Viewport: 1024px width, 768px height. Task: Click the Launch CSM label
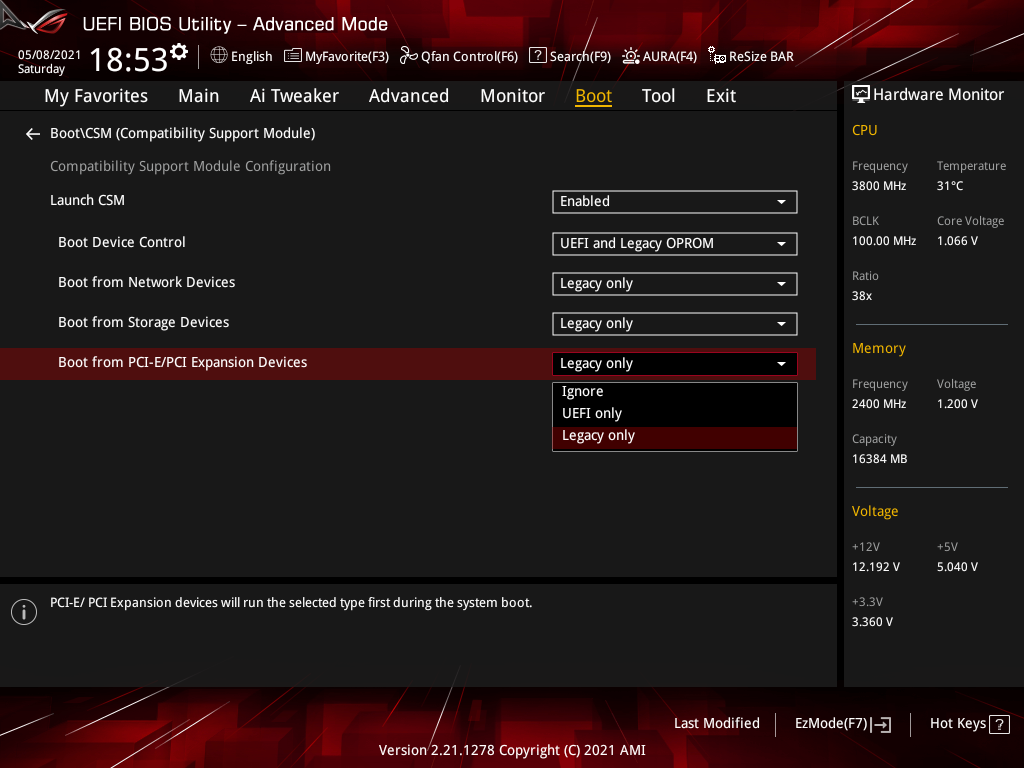pos(88,200)
